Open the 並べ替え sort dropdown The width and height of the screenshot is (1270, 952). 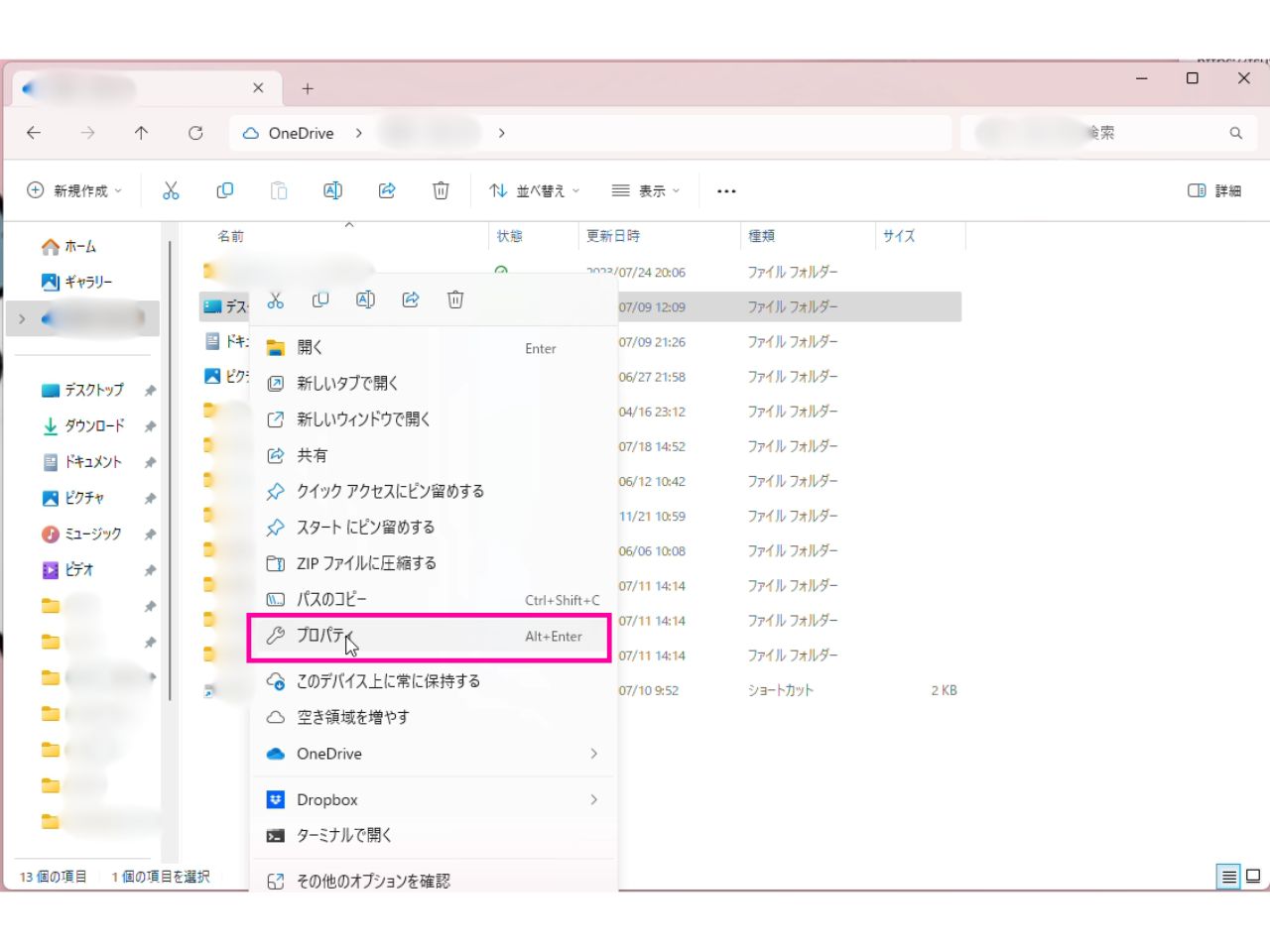[535, 189]
